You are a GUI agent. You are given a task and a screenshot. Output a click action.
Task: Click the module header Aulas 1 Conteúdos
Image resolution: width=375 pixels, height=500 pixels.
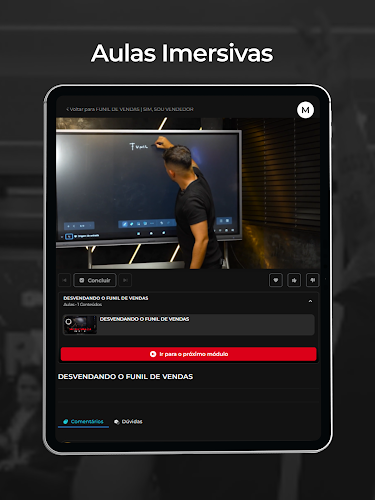82,304
